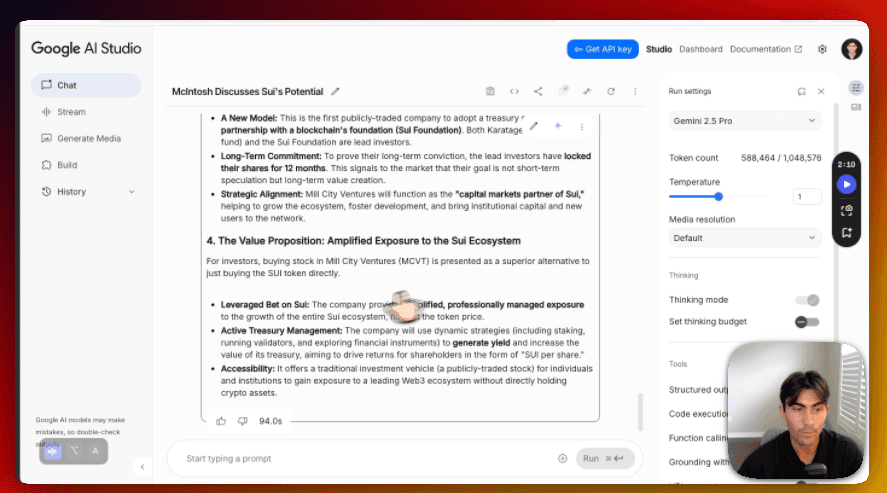Reset run settings with the reset icon
This screenshot has height=493, width=887.
pos(801,91)
